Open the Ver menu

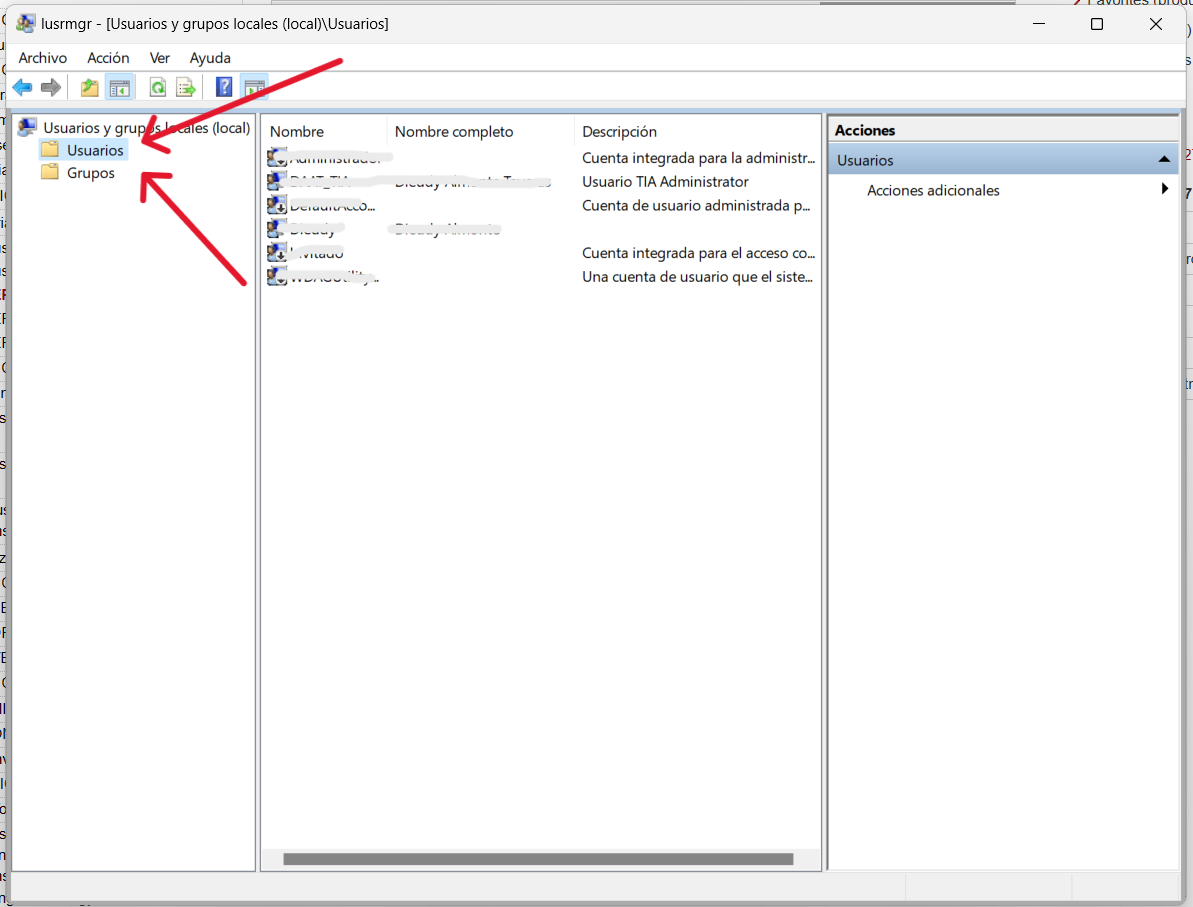(160, 58)
